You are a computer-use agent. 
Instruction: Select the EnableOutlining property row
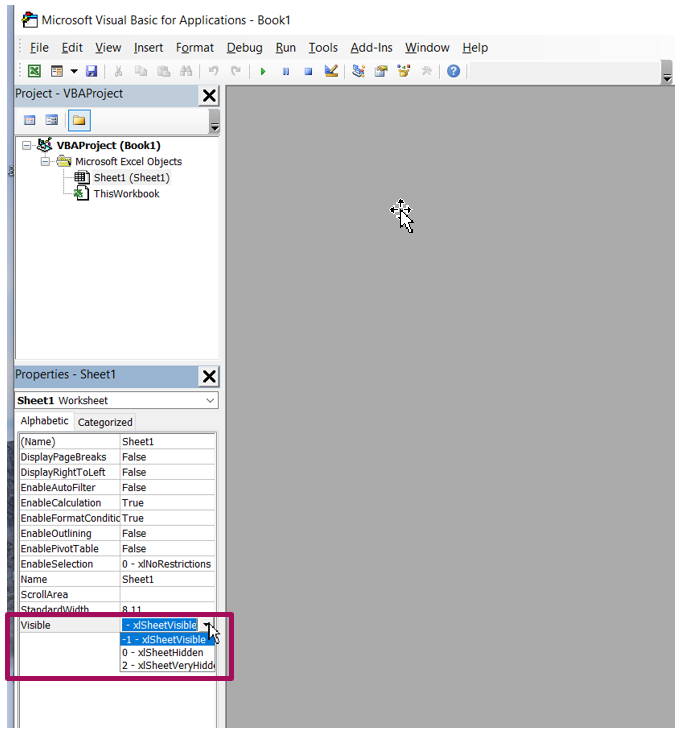click(117, 533)
